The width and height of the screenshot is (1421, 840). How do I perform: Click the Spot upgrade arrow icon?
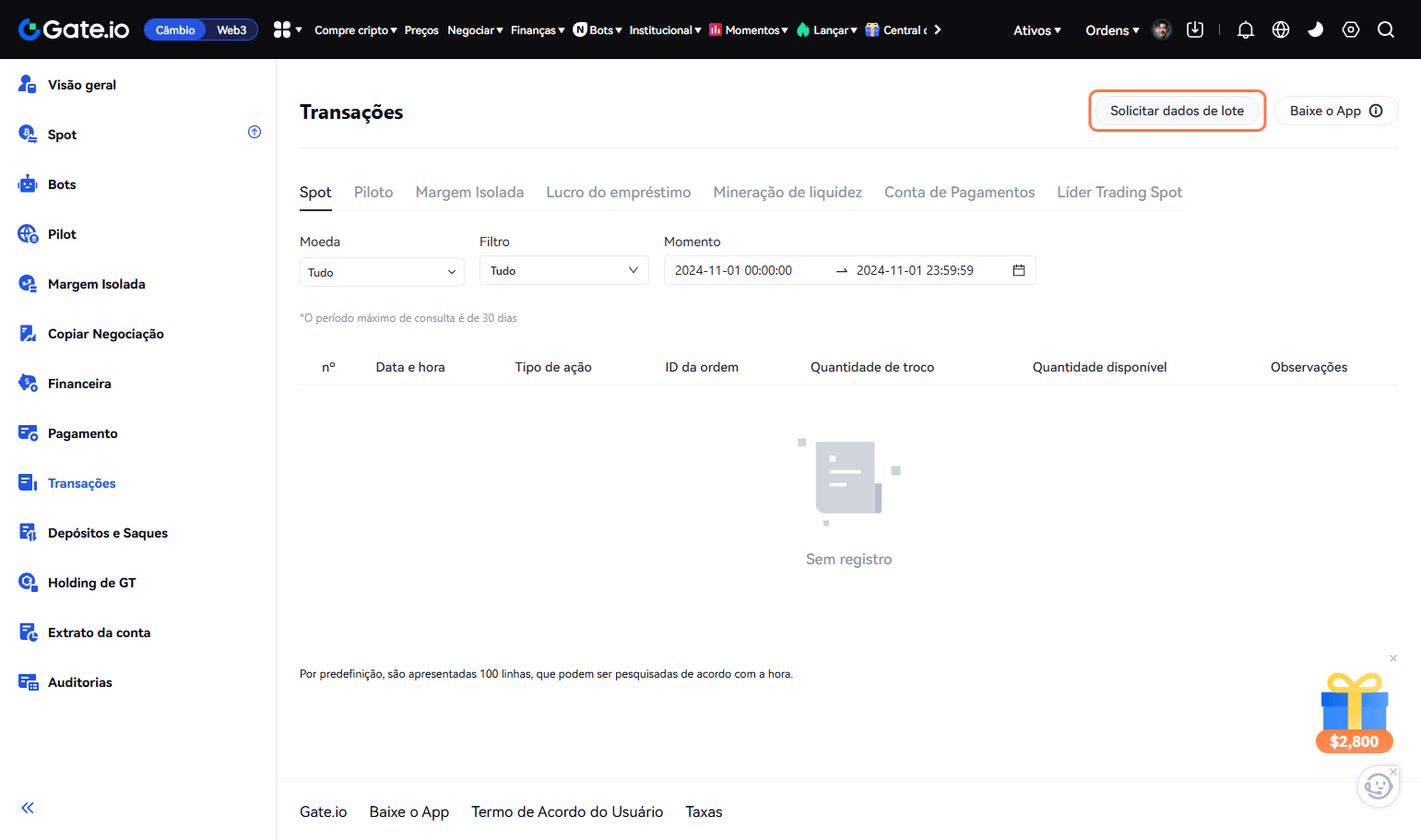click(x=255, y=132)
